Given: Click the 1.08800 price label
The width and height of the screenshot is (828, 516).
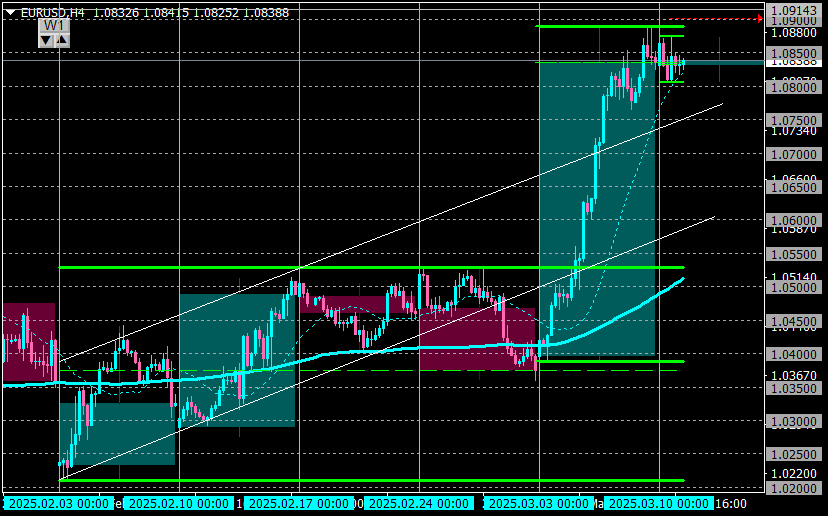Looking at the screenshot, I should point(794,33).
